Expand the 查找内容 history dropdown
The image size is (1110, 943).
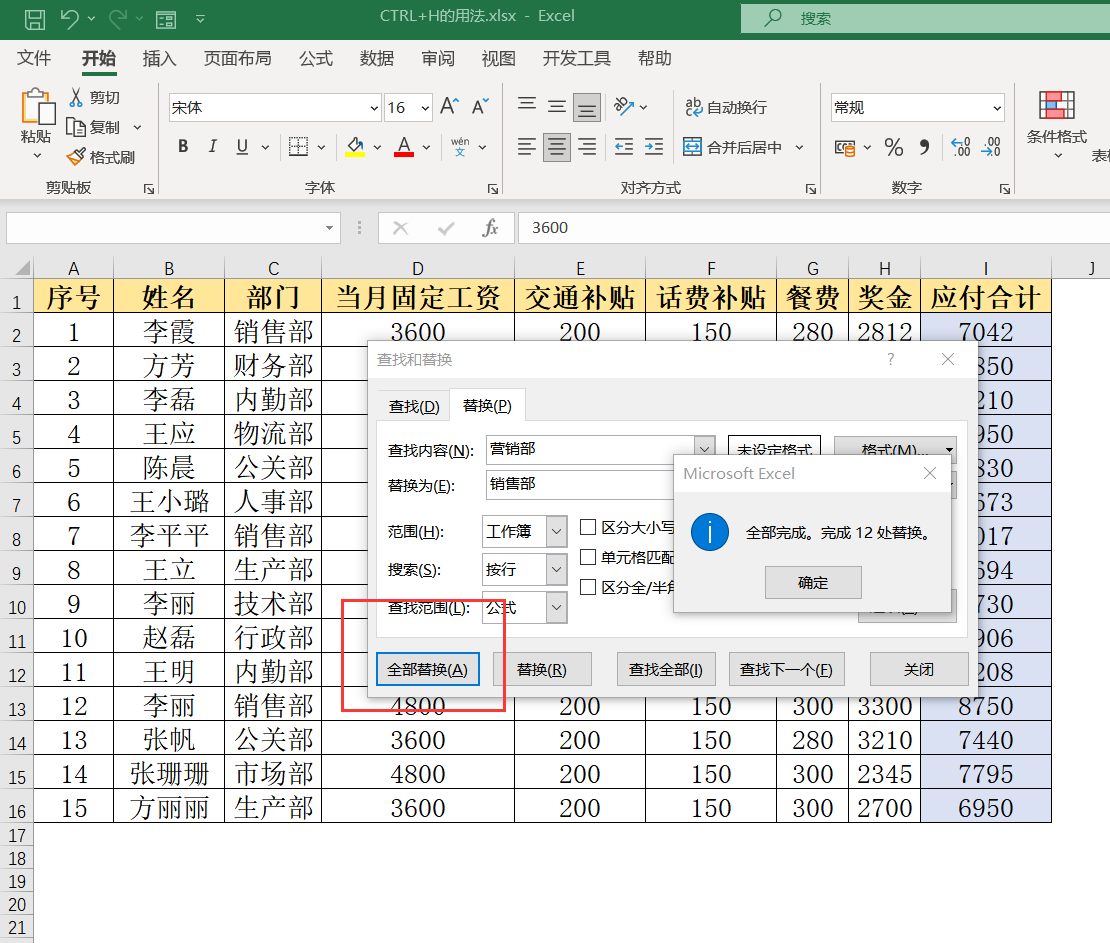coord(704,449)
